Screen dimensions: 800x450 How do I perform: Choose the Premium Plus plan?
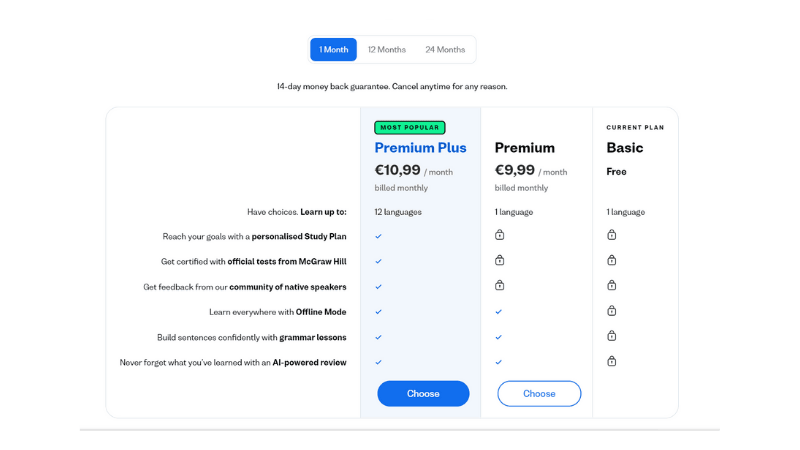[423, 393]
